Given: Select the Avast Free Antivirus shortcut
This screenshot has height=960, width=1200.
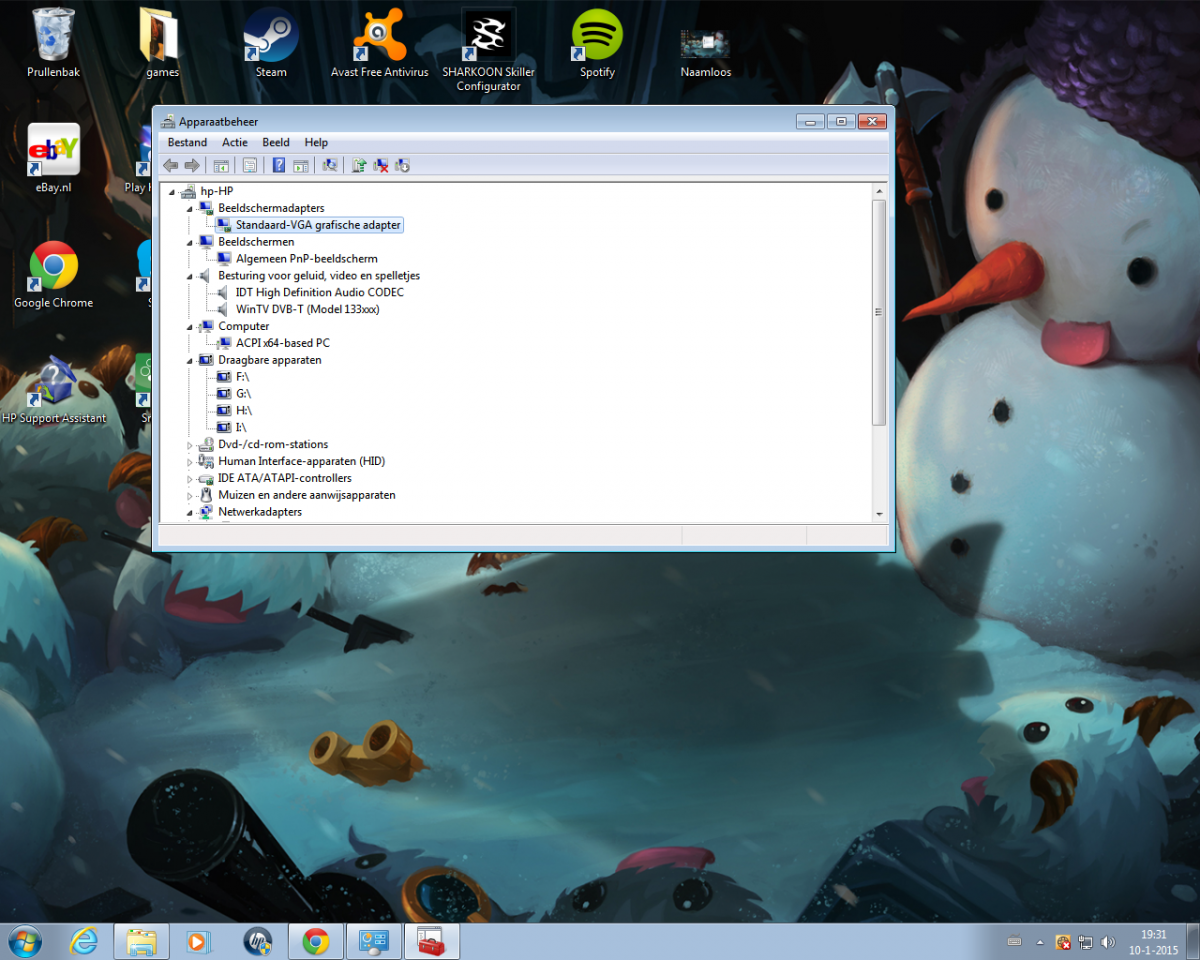Looking at the screenshot, I should pos(379,44).
